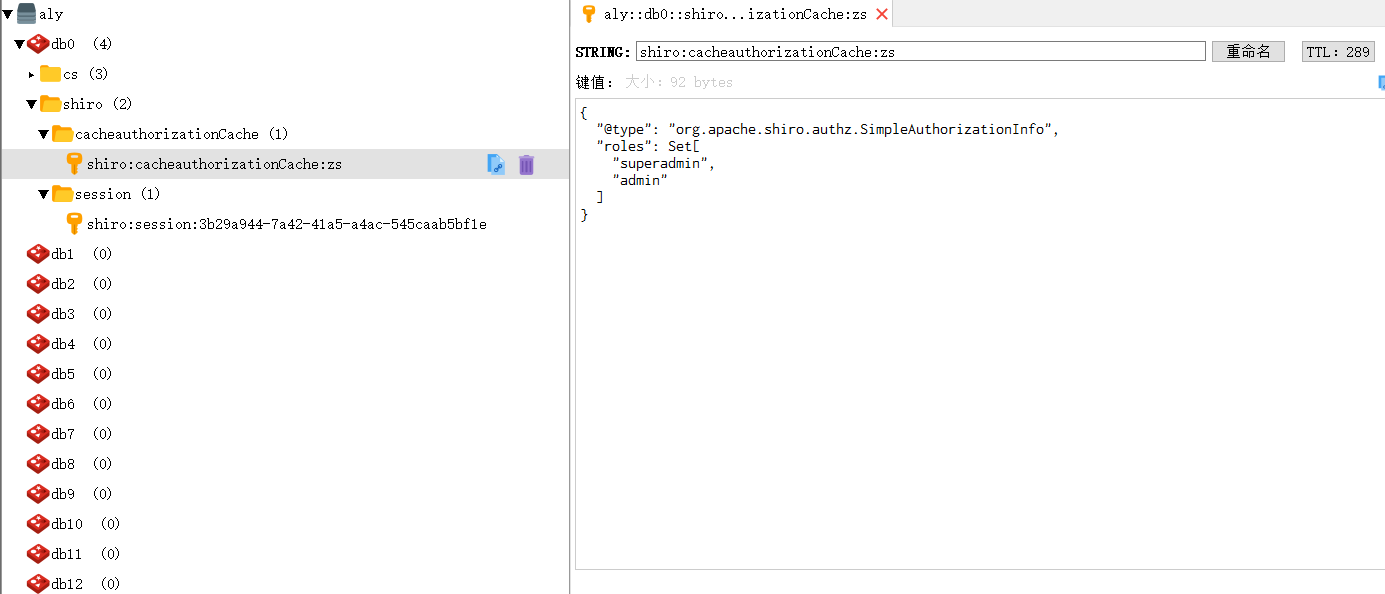Collapse the session folder
This screenshot has height=594, width=1385.
point(43,193)
